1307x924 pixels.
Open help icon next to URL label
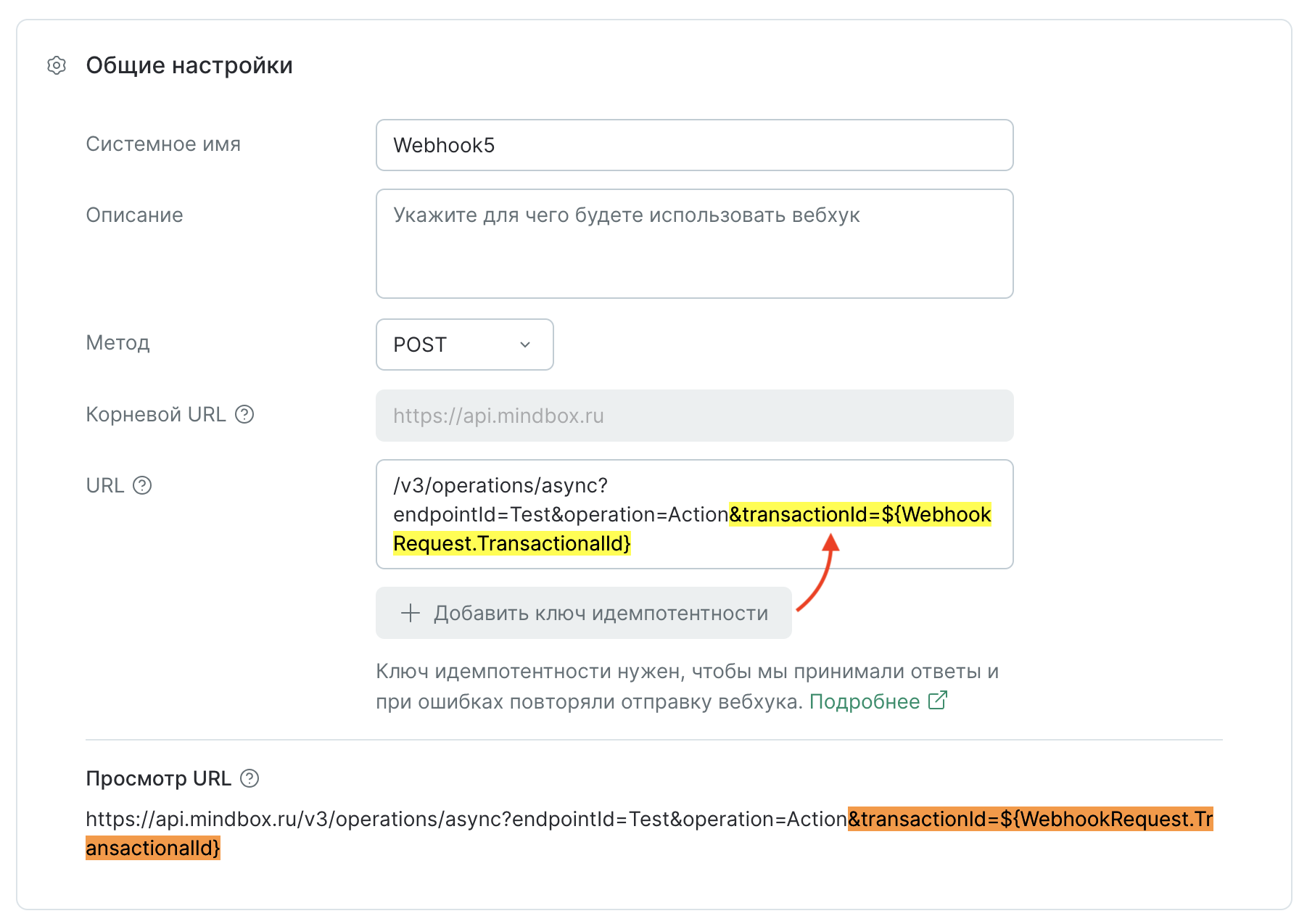coord(143,485)
